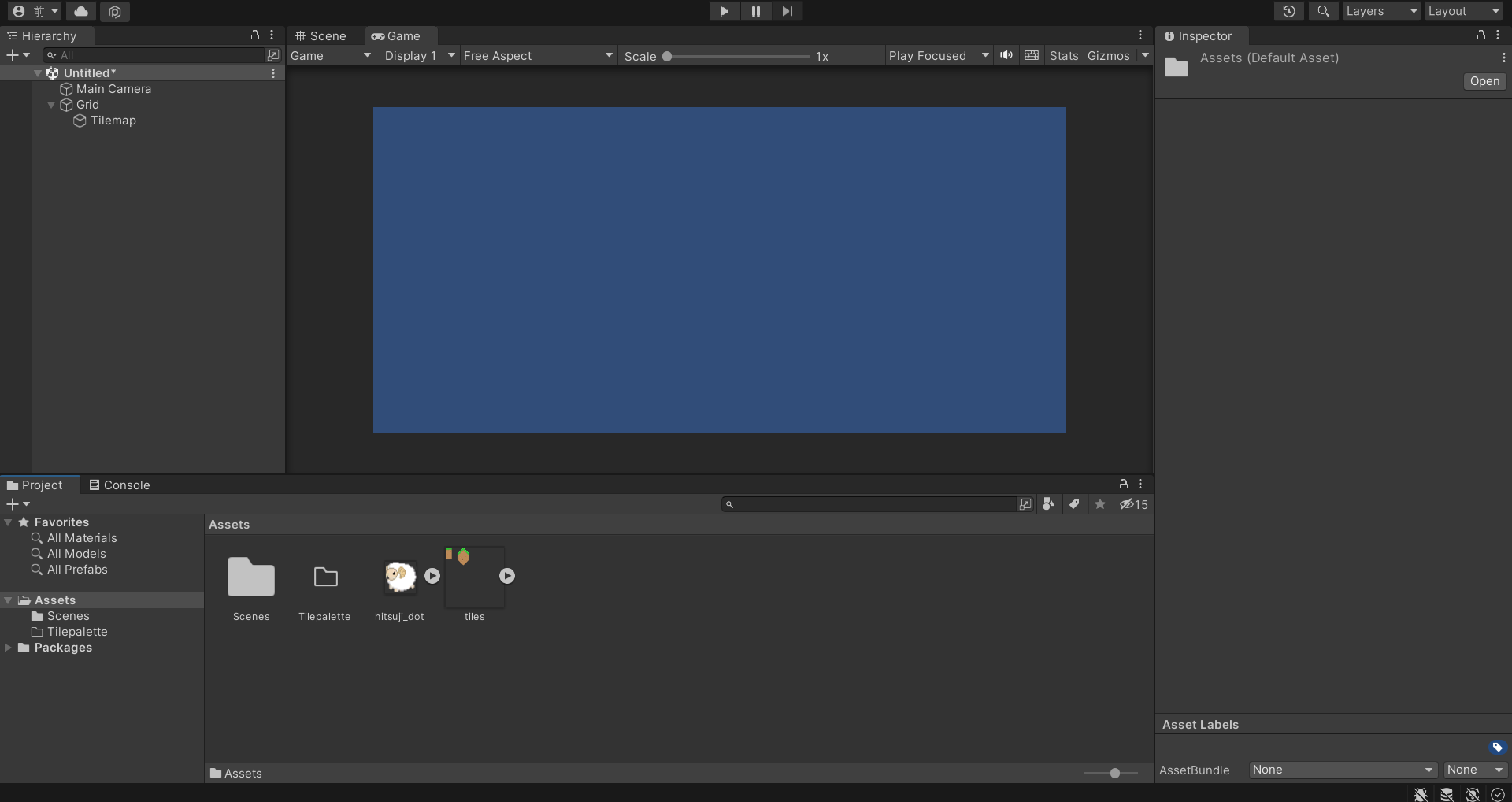Open Undo History from the top bar
The height and width of the screenshot is (802, 1512).
pos(1288,11)
